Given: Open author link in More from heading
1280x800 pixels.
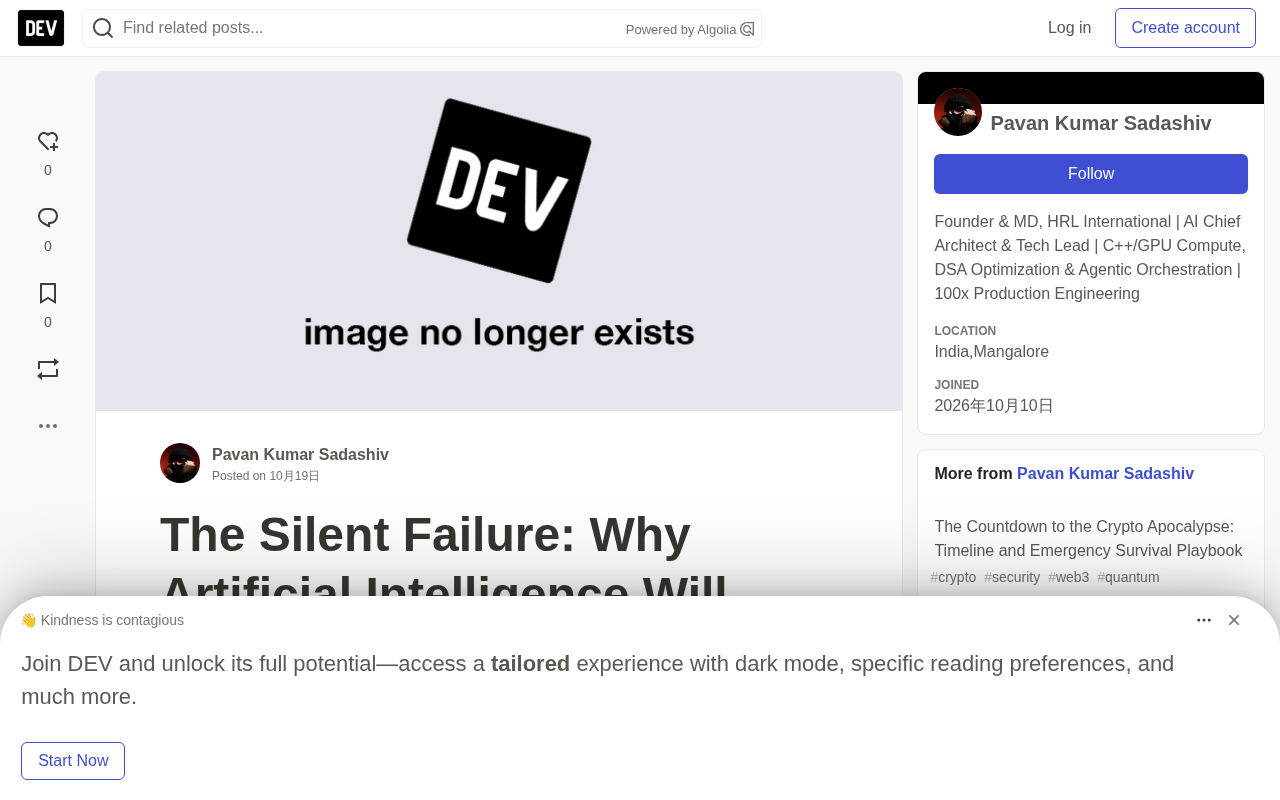Looking at the screenshot, I should [1105, 474].
